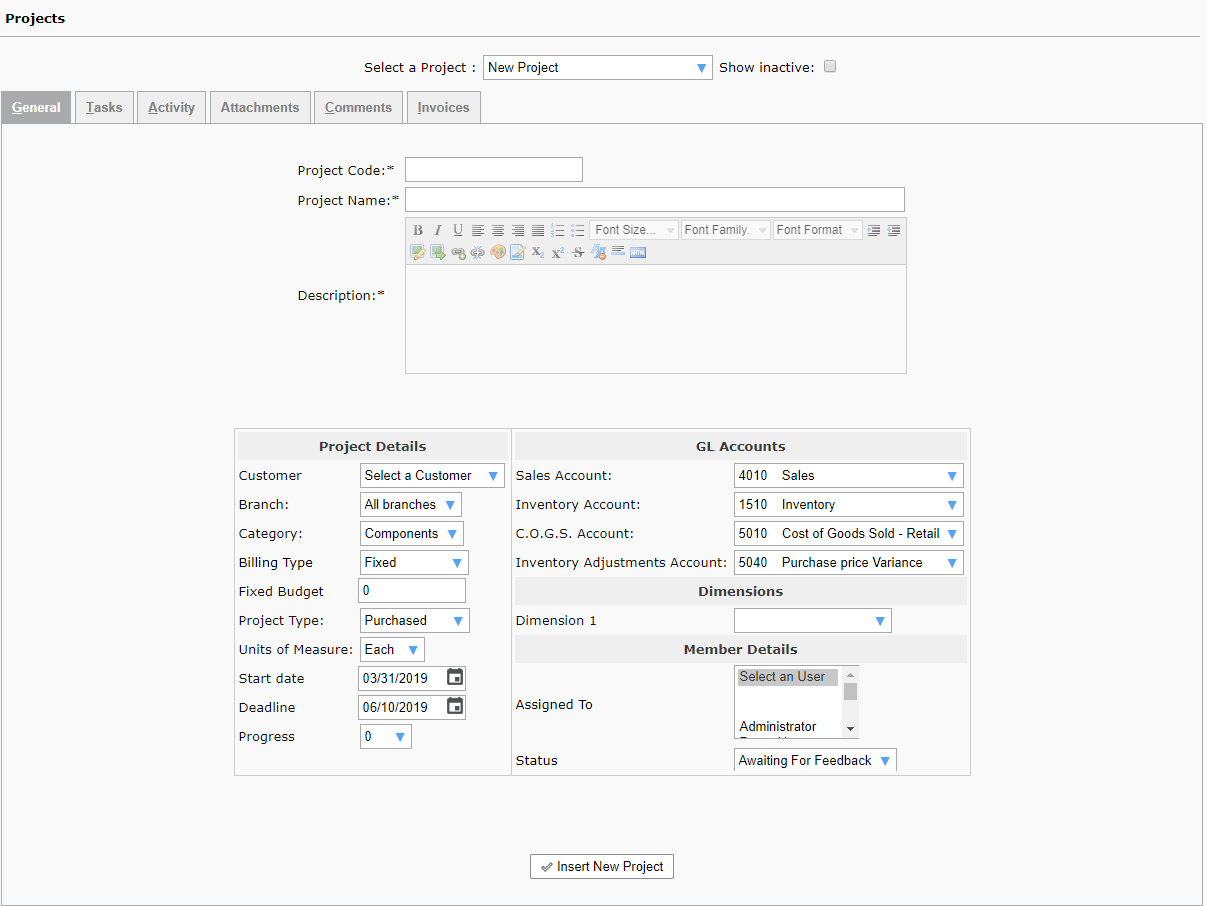The width and height of the screenshot is (1207, 906).
Task: Select Administrator in Assigned To list
Action: pos(778,726)
